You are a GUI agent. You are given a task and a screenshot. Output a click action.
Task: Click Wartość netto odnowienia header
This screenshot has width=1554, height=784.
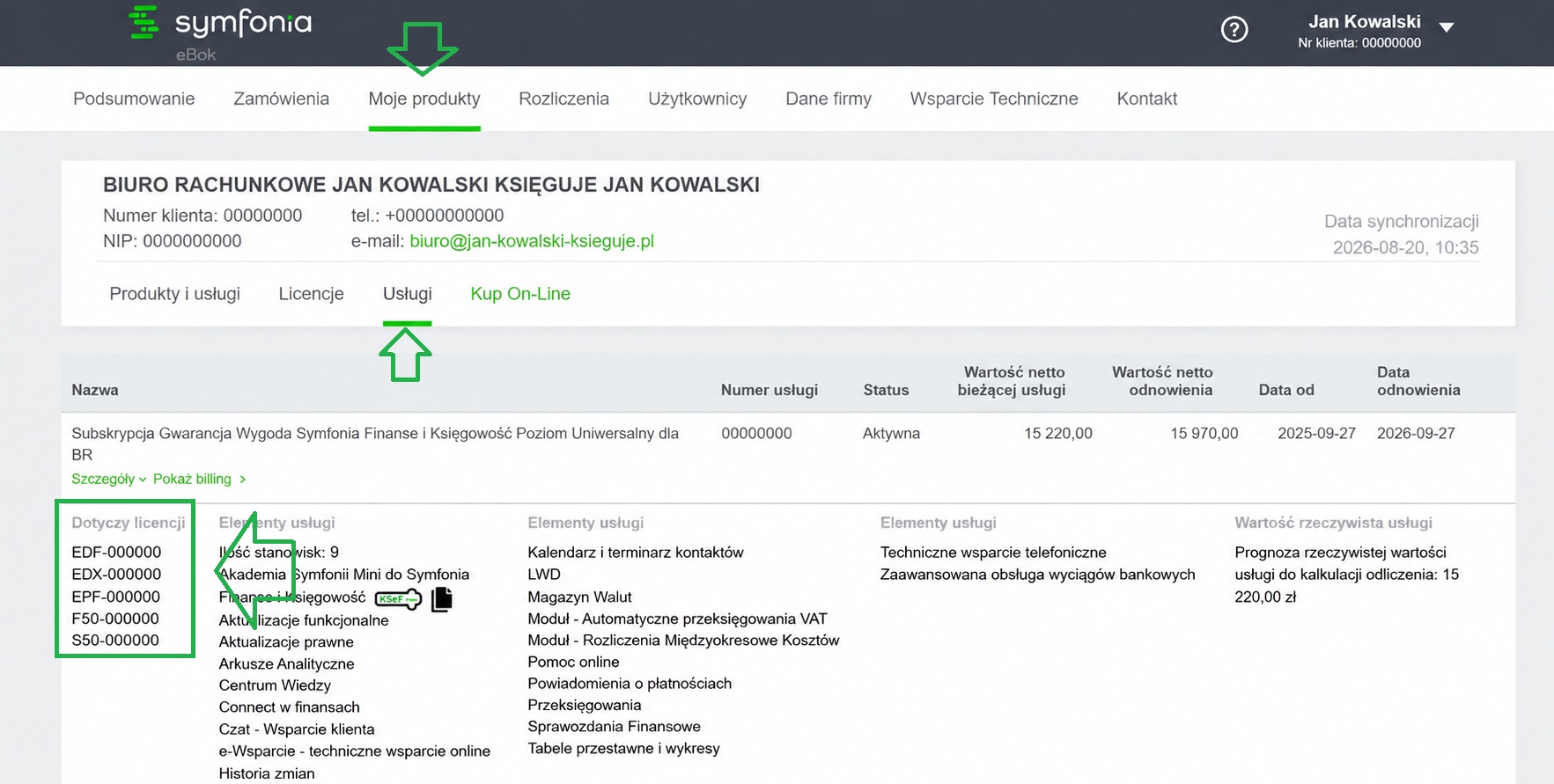click(x=1162, y=381)
